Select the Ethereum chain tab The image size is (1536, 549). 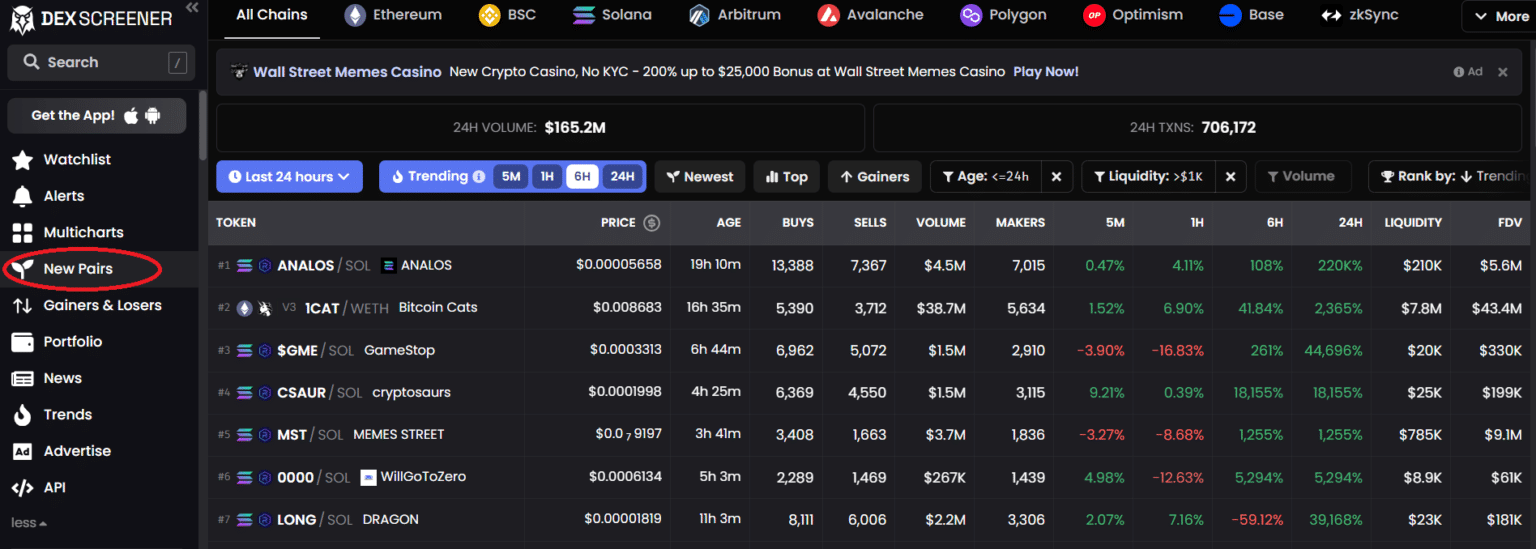pyautogui.click(x=393, y=15)
